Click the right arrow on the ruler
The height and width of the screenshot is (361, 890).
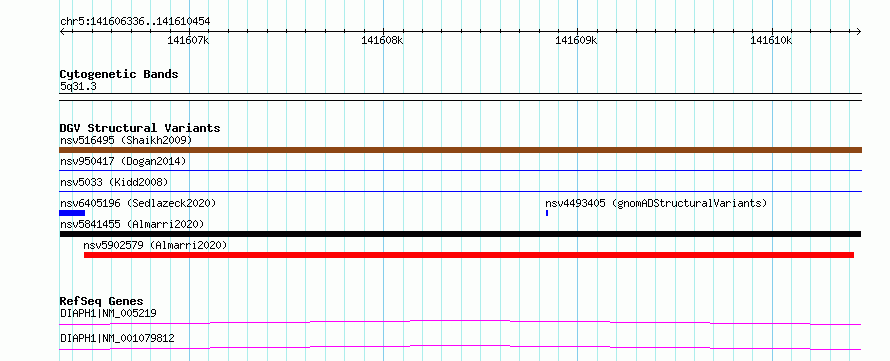859,31
